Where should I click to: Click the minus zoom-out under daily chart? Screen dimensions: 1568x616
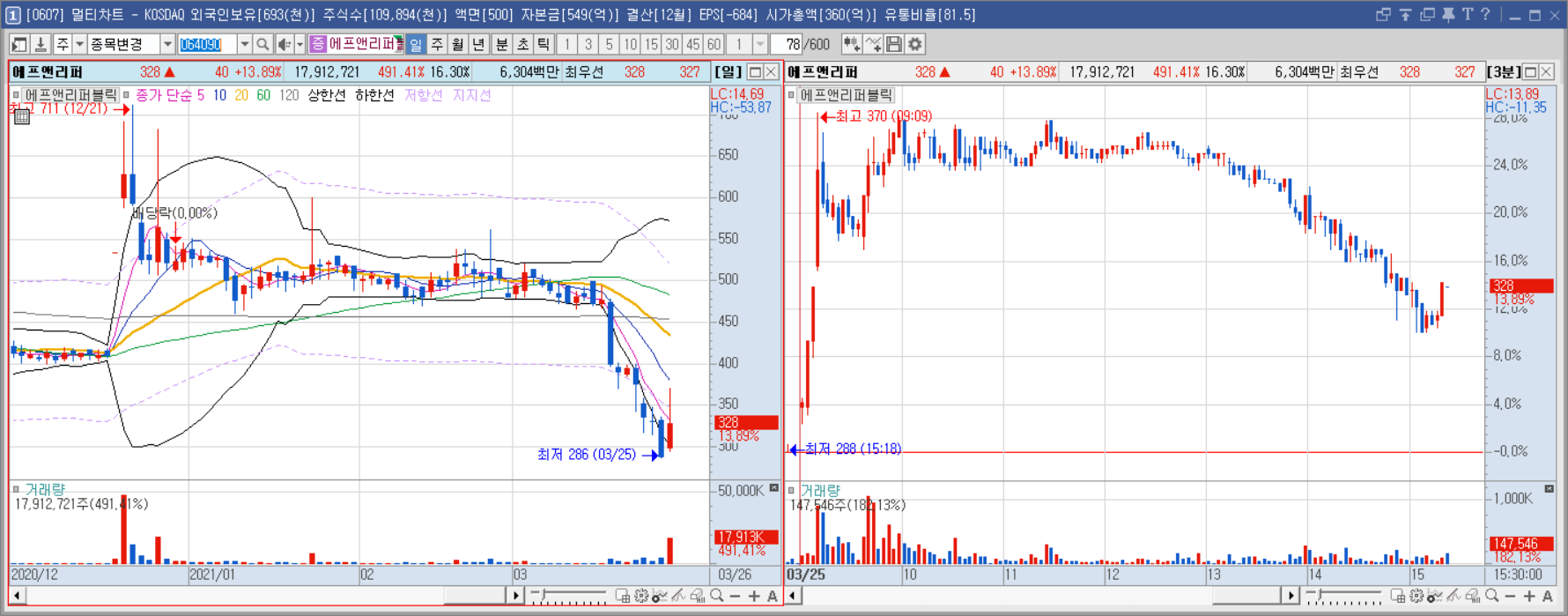coord(736,597)
